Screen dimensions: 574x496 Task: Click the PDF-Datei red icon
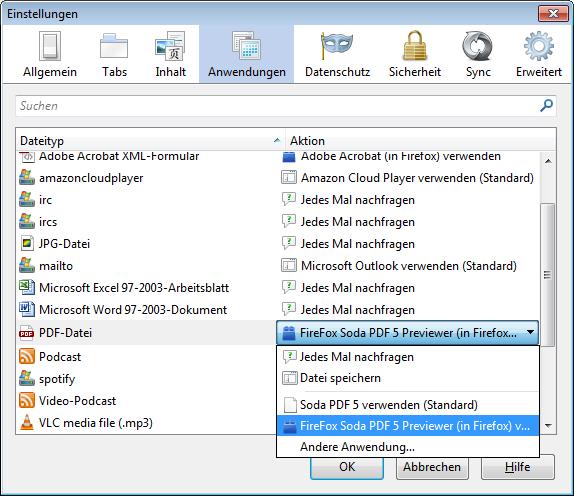(27, 333)
